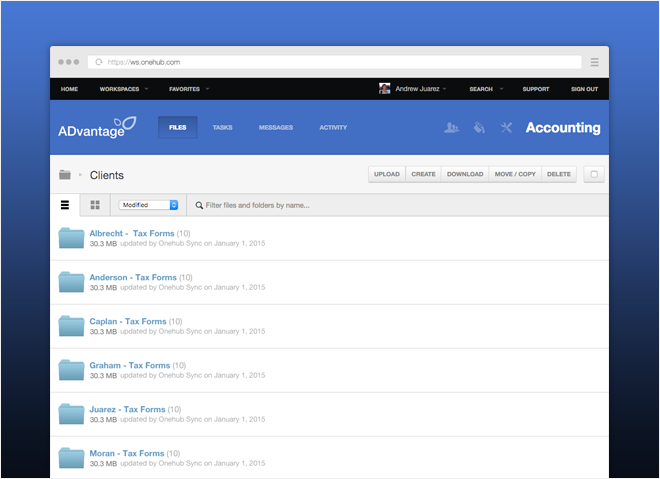Click the workspace members icon

pyautogui.click(x=451, y=128)
